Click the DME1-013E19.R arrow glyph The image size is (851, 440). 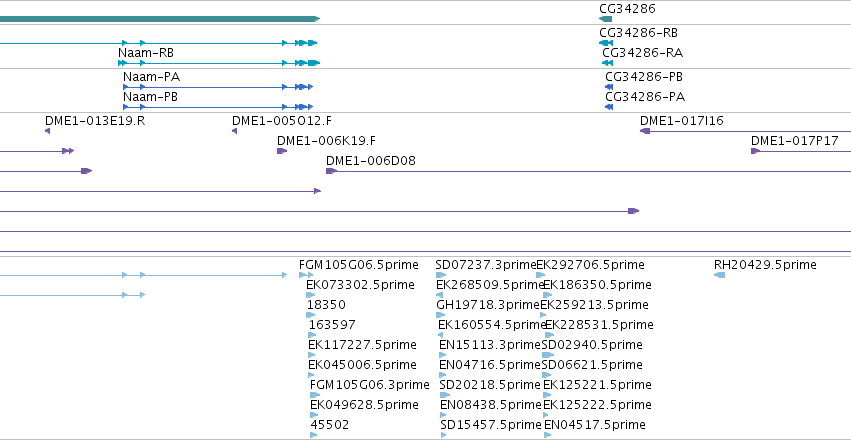click(x=48, y=131)
